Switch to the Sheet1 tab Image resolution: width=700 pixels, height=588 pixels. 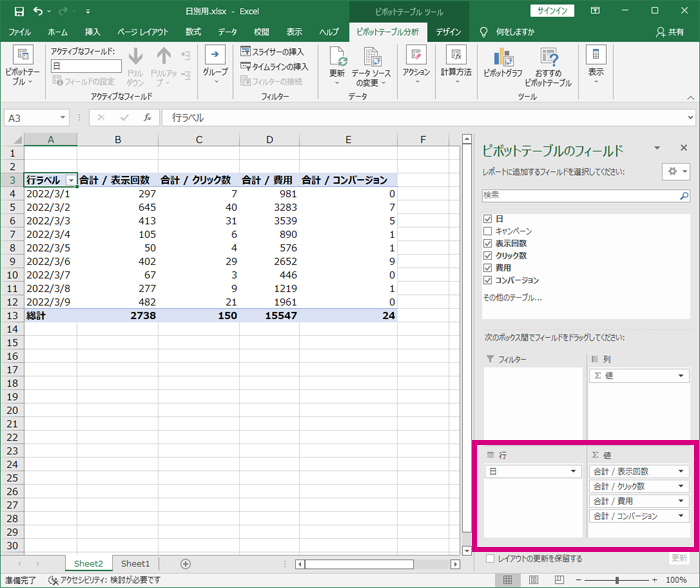135,564
